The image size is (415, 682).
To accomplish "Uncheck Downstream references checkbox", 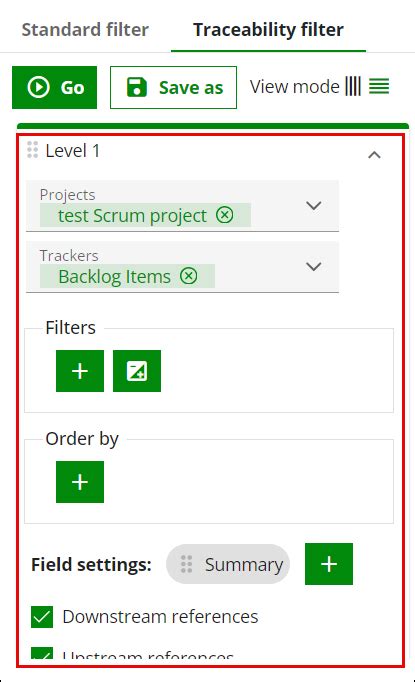I will pos(42,617).
